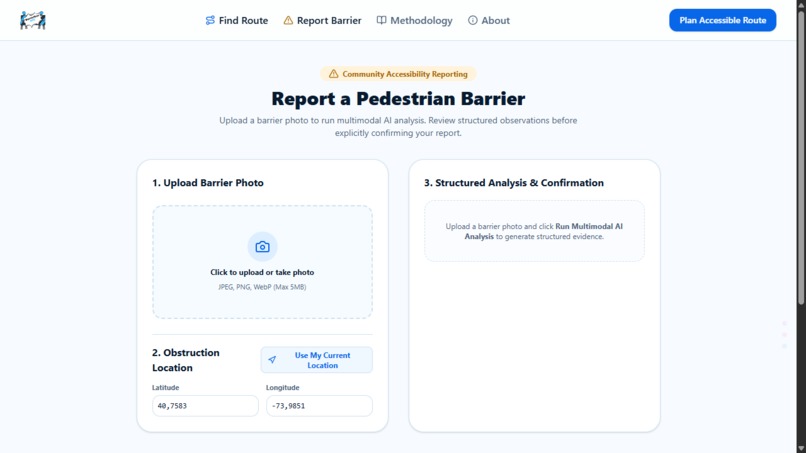Open the Report Barrier page
Viewport: 806px width, 453px height.
322,21
